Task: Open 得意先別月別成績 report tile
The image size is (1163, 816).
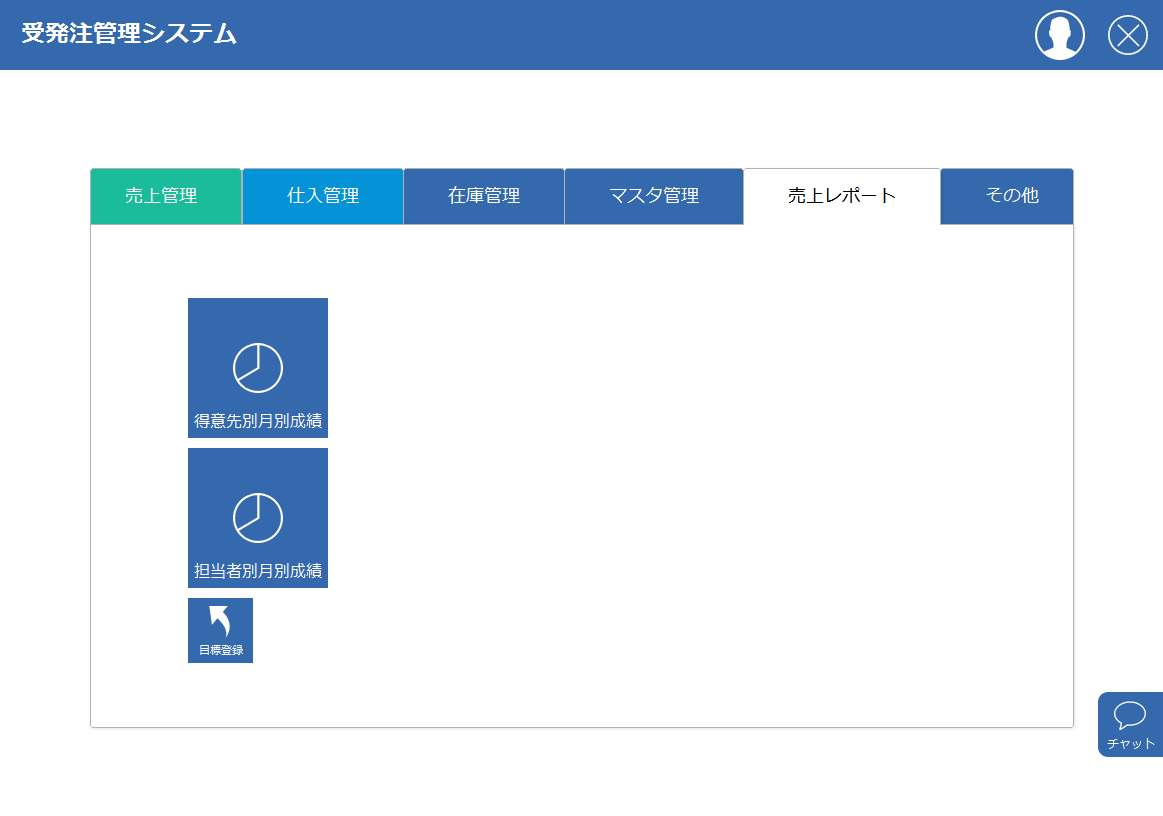Action: (257, 368)
